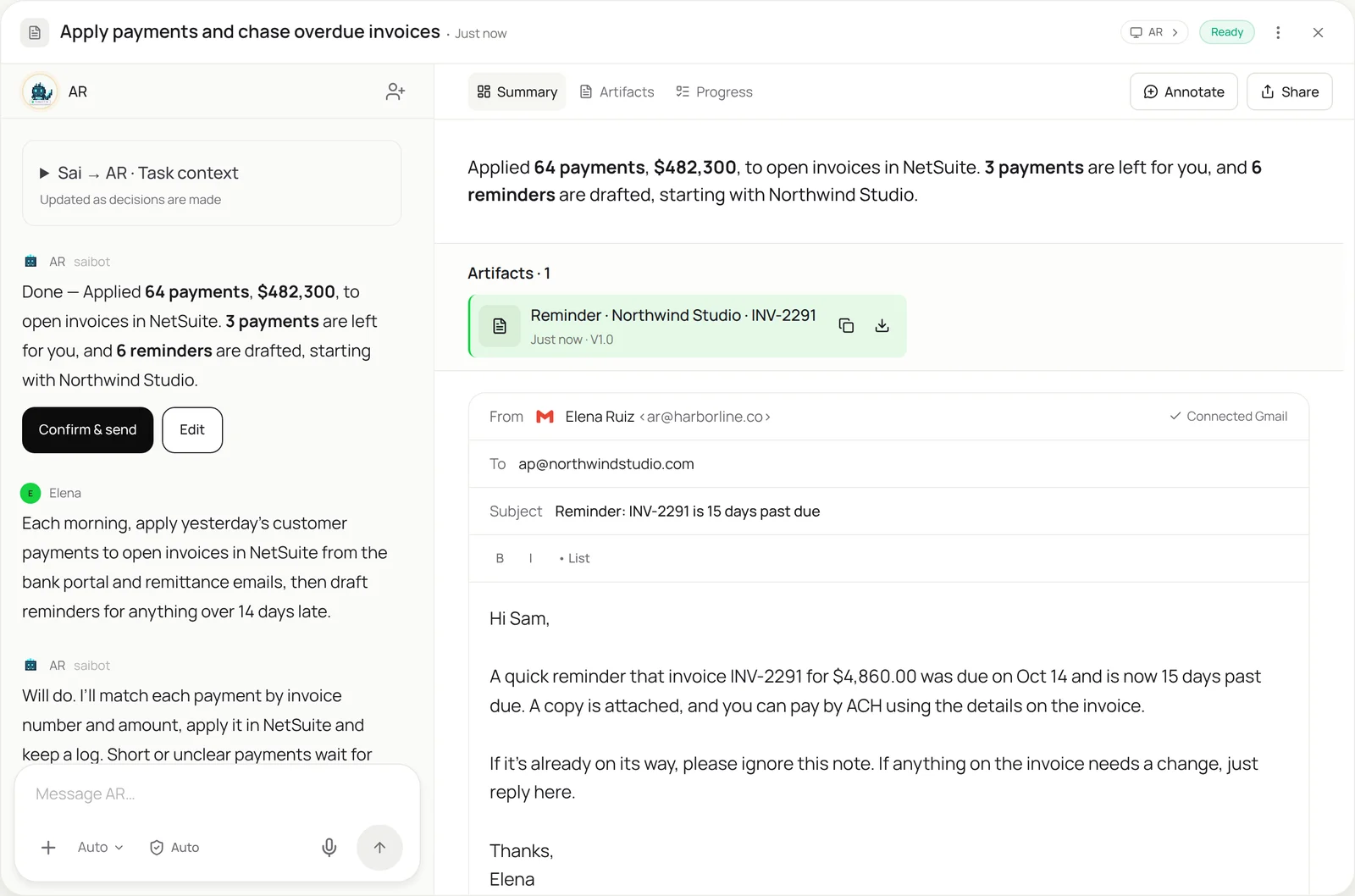This screenshot has height=896, width=1355.
Task: Click the Edit button
Action: coord(192,430)
